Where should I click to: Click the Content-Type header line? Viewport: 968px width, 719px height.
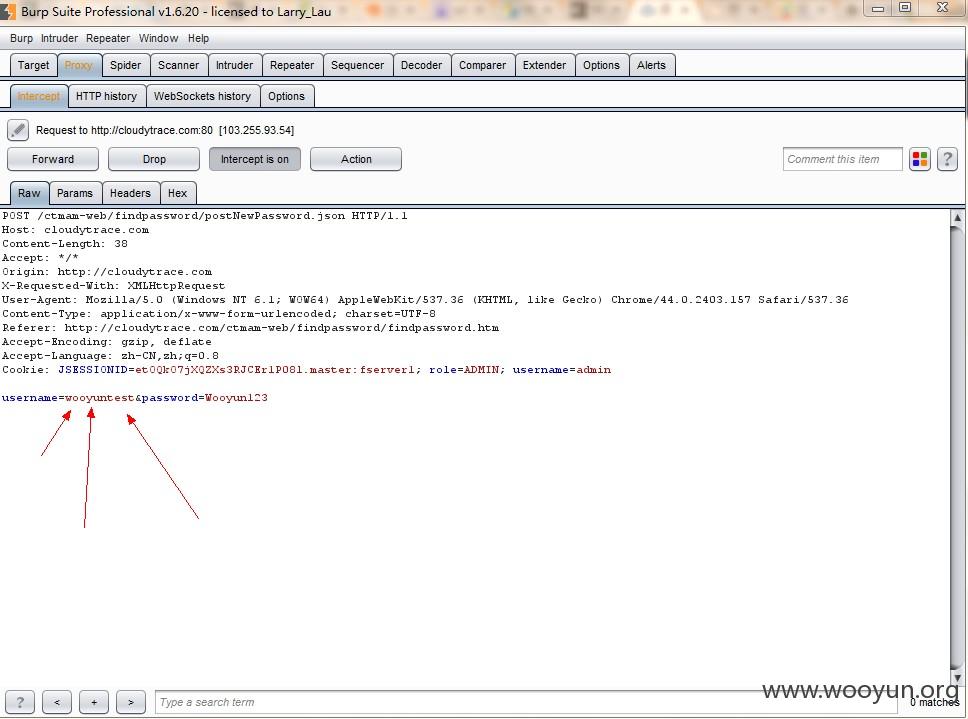[219, 314]
